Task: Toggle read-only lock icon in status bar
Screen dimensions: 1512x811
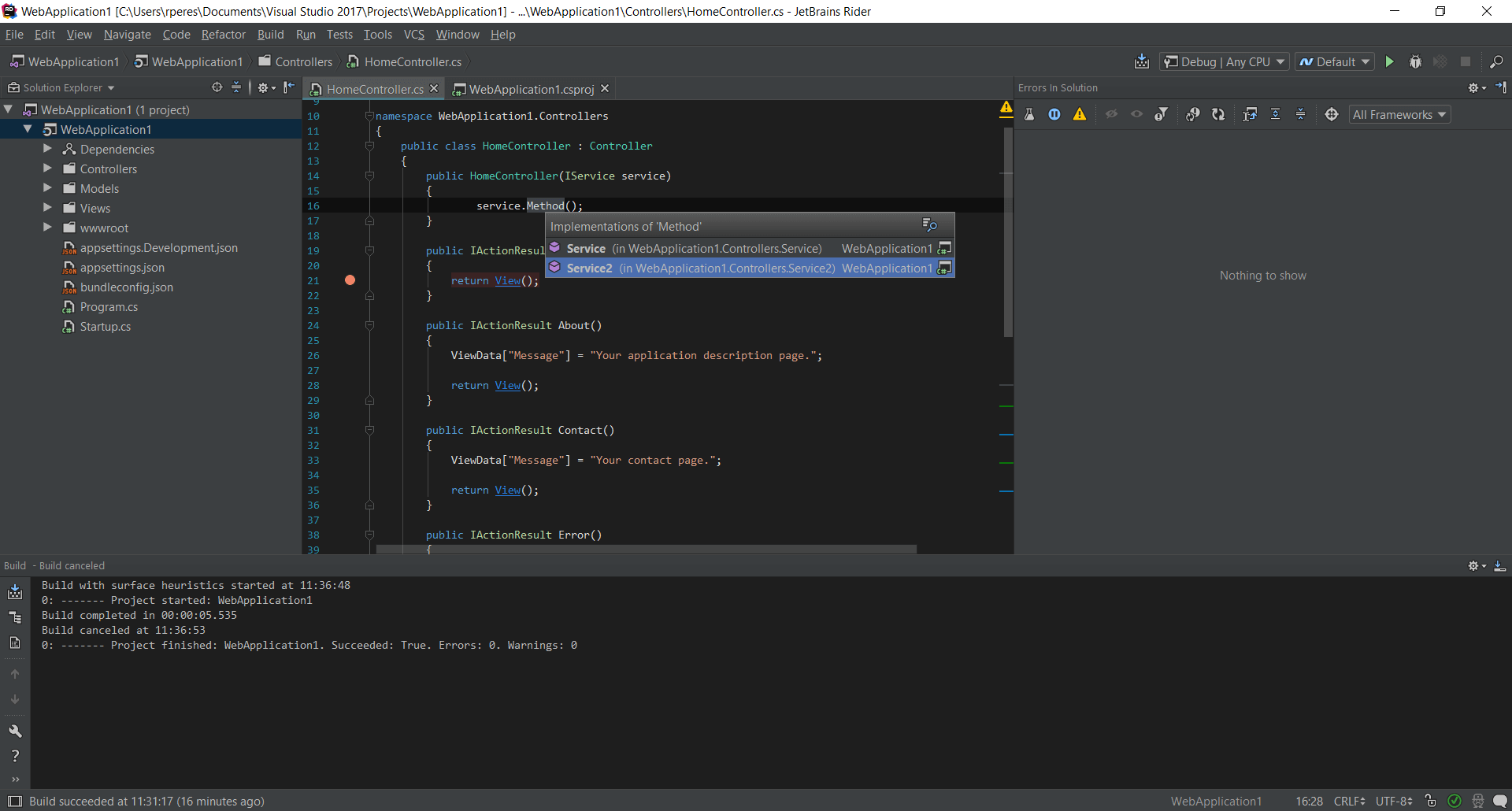Action: click(1431, 801)
